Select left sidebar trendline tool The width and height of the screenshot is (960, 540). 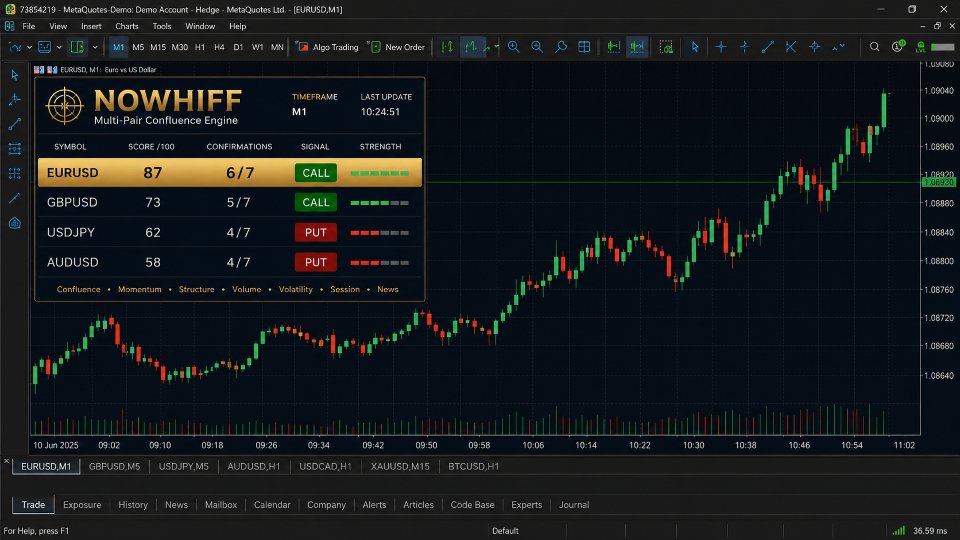(15, 124)
